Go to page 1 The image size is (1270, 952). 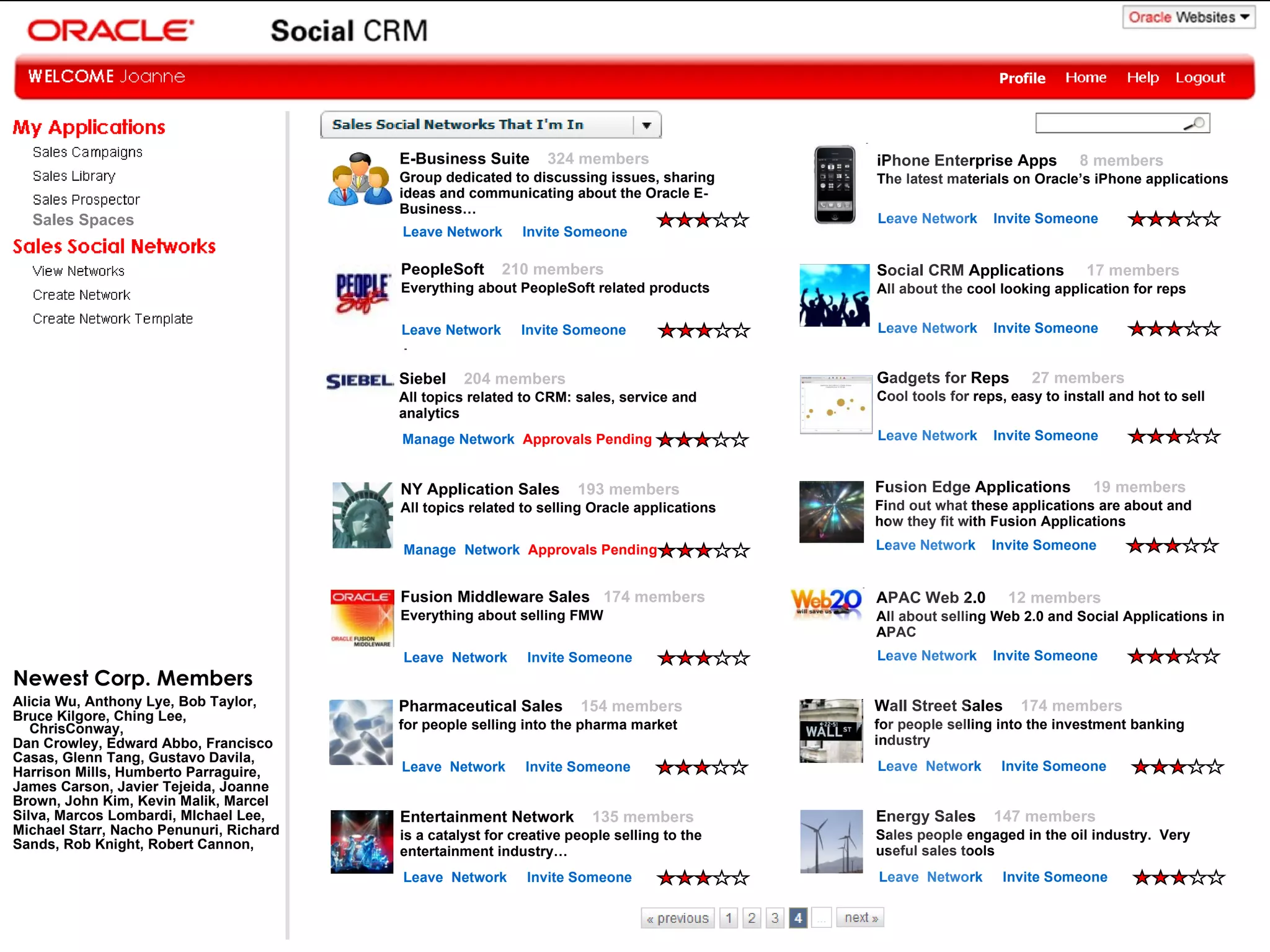[x=729, y=918]
